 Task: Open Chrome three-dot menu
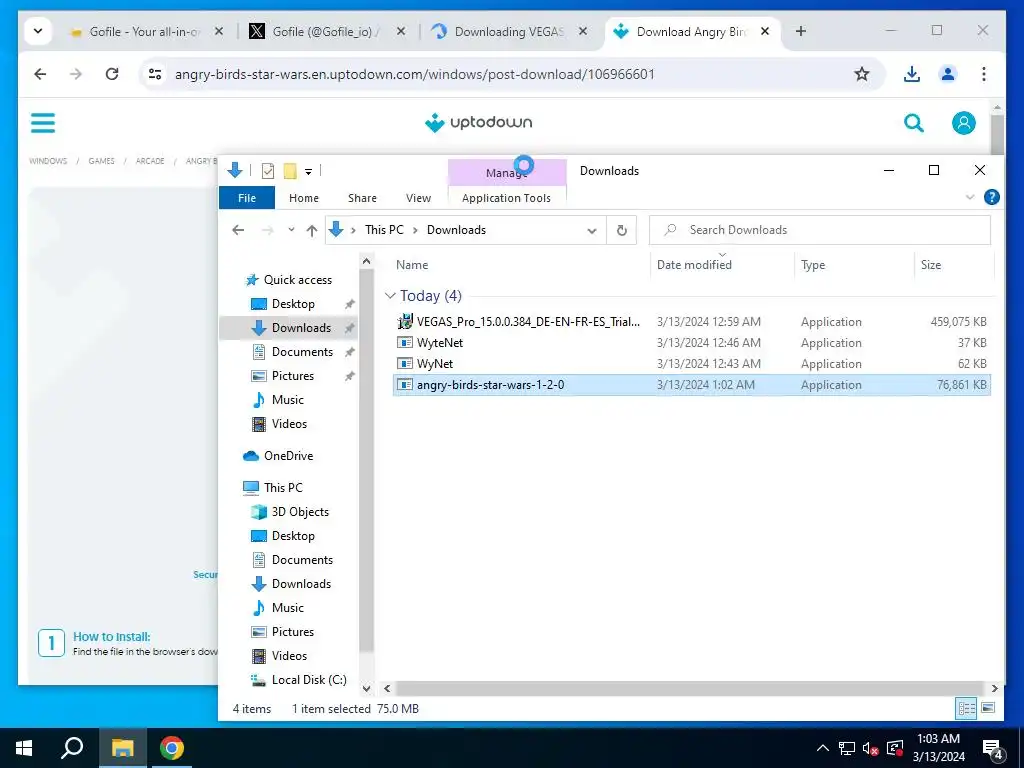coord(984,74)
